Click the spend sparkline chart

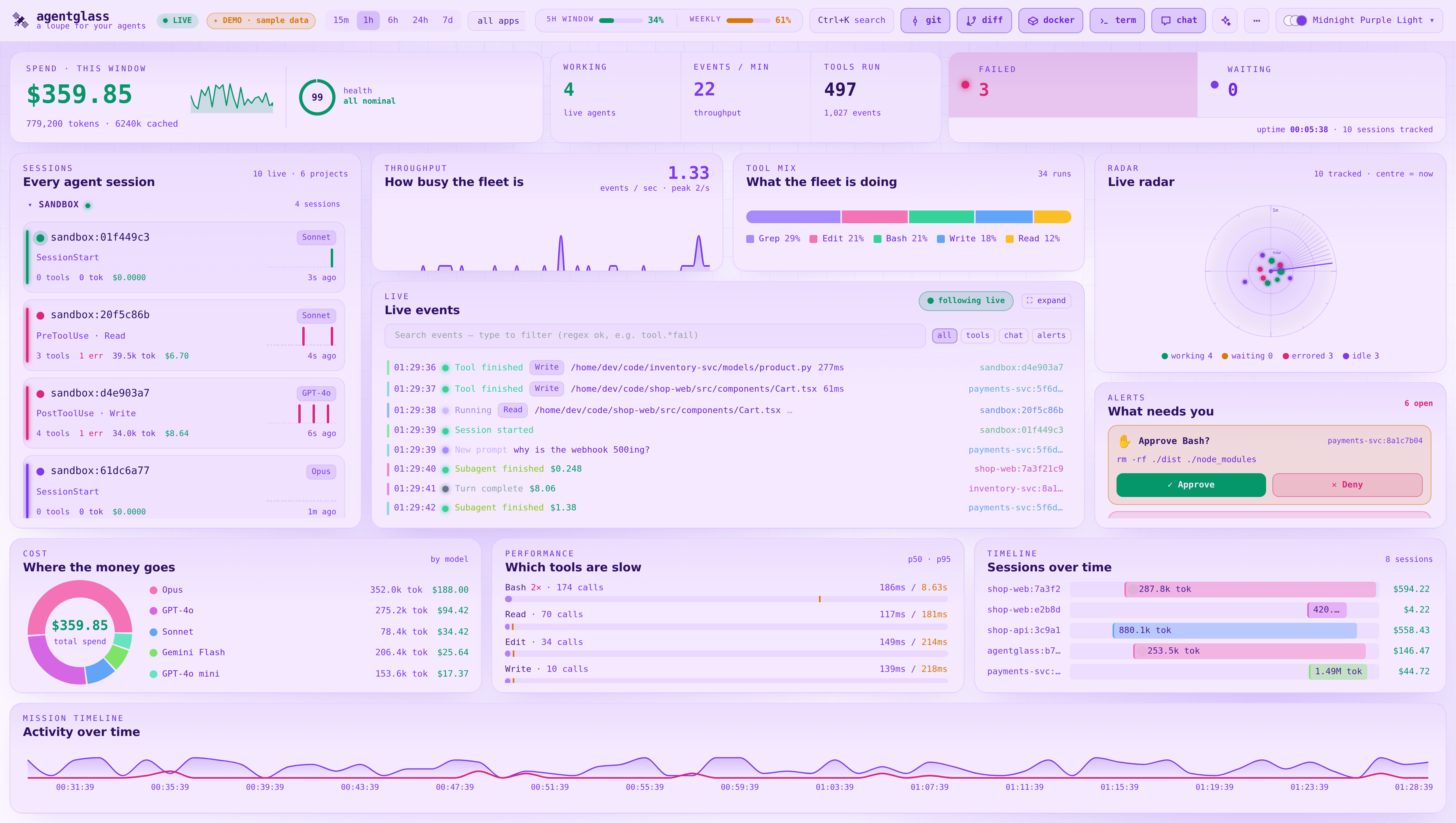pos(232,98)
